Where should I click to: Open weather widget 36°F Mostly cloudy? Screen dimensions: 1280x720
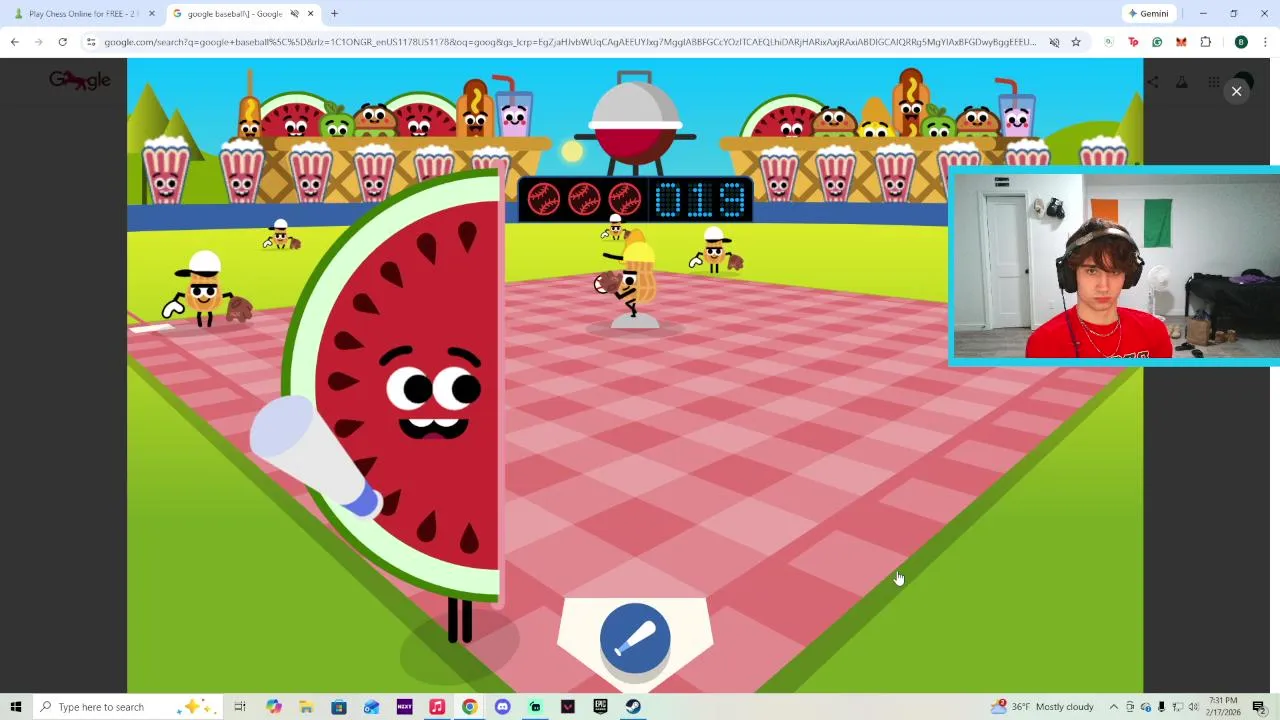pyautogui.click(x=1042, y=707)
